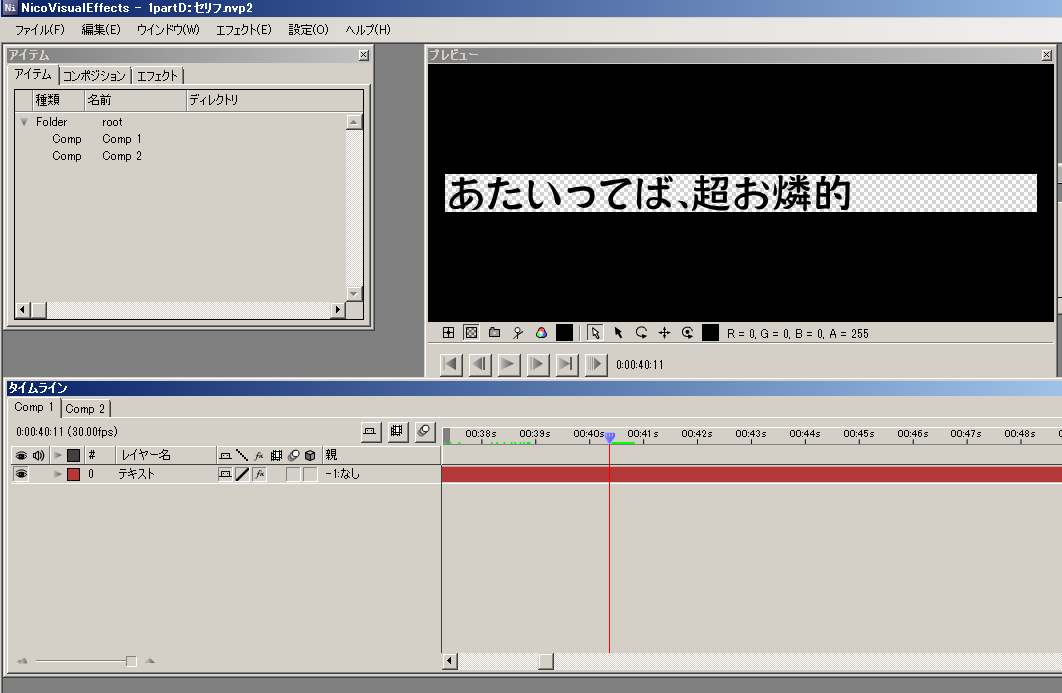Hide the テキスト layer with eye toggle
Screen dimensions: 1062x693
click(x=21, y=474)
